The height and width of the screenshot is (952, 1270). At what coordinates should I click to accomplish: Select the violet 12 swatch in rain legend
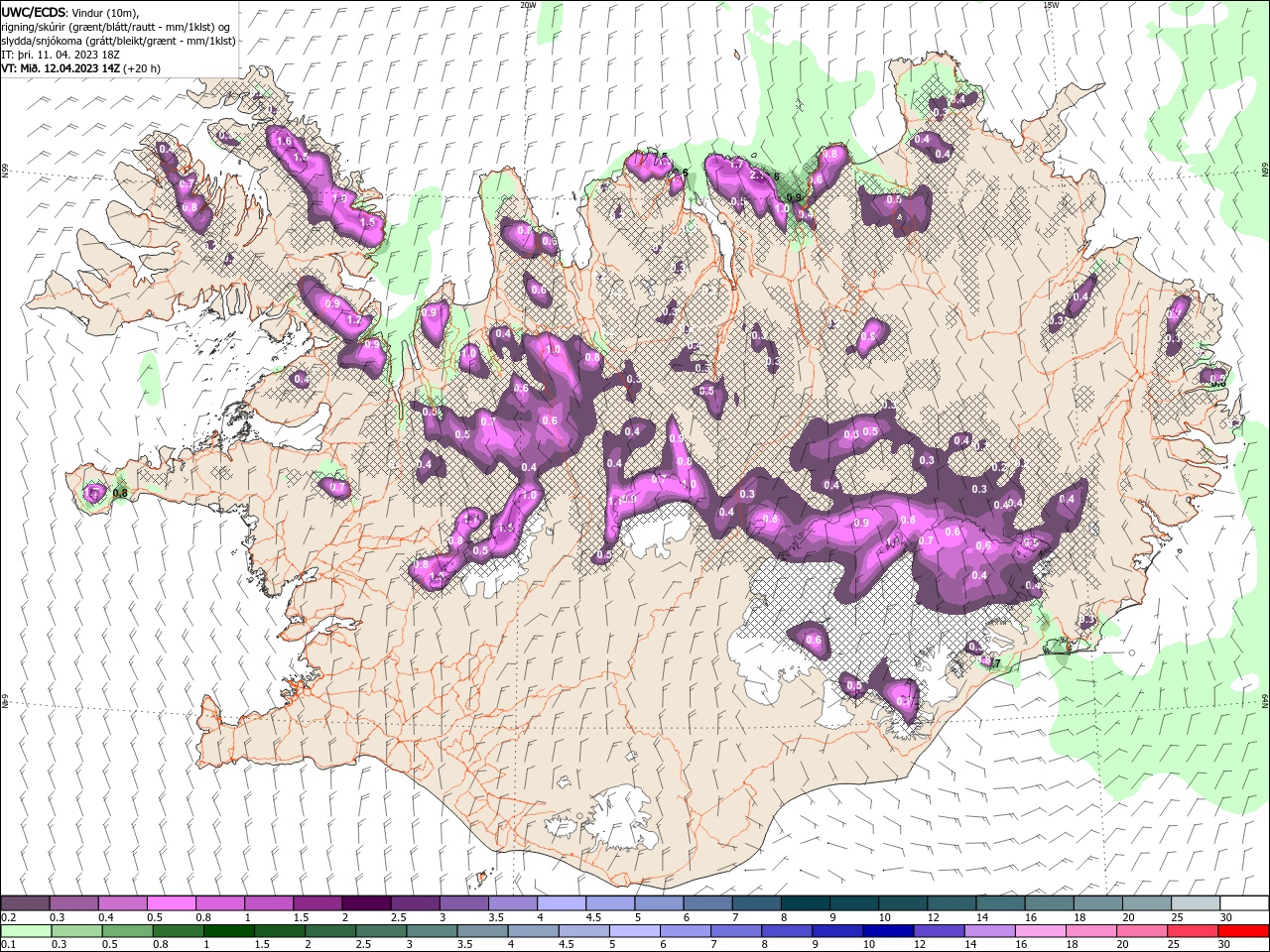tap(940, 931)
